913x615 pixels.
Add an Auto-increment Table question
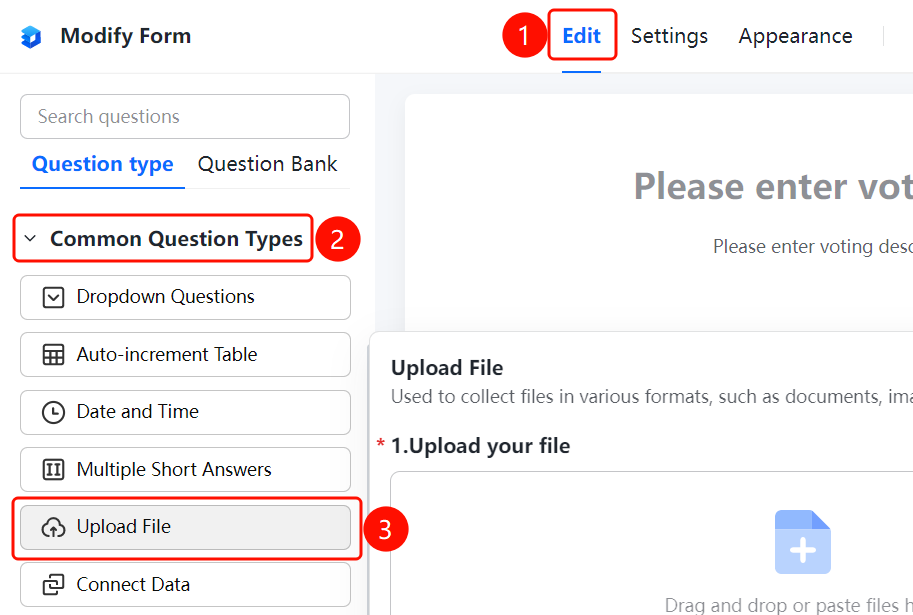pos(185,355)
